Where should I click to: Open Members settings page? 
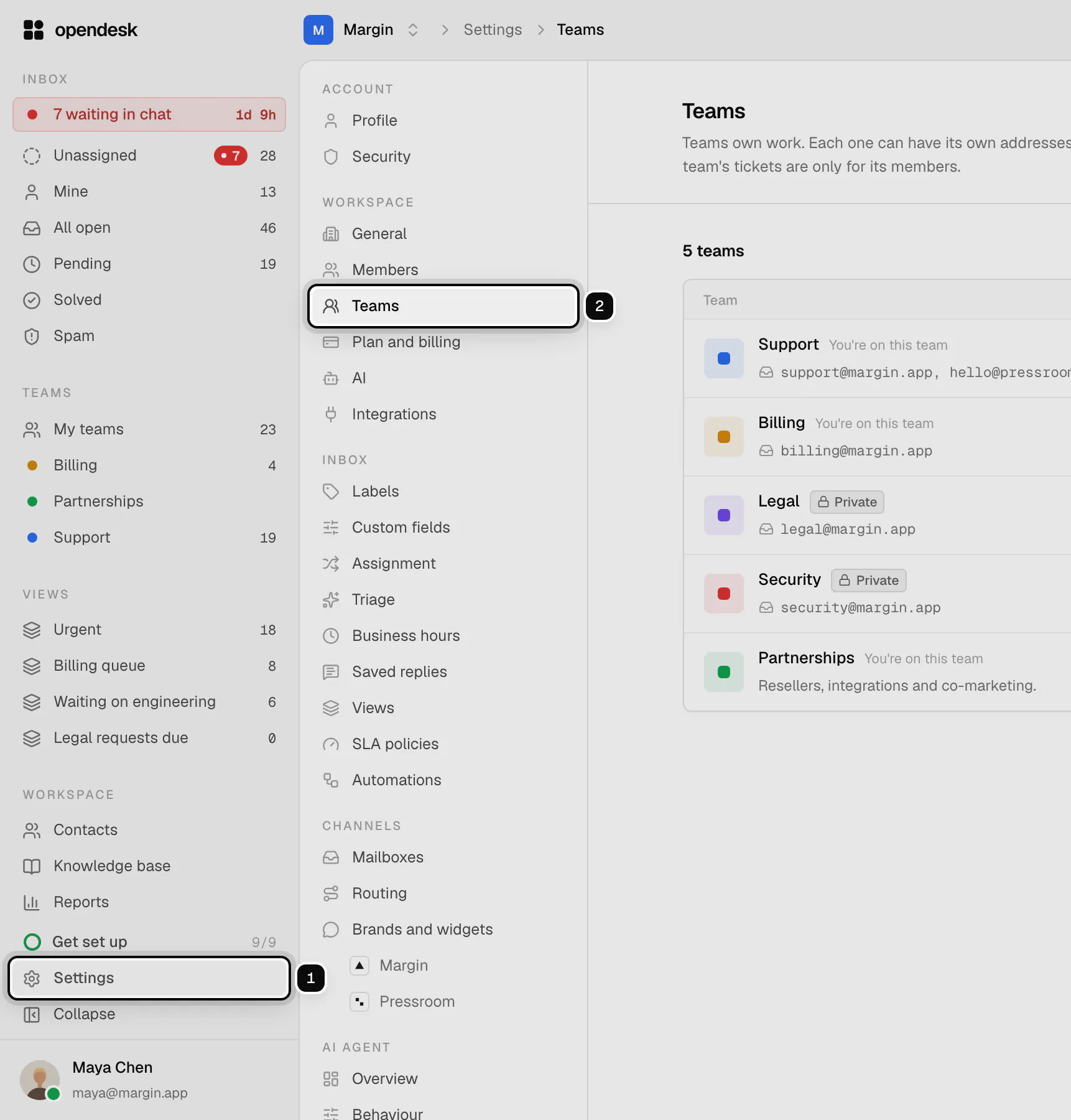(443, 270)
